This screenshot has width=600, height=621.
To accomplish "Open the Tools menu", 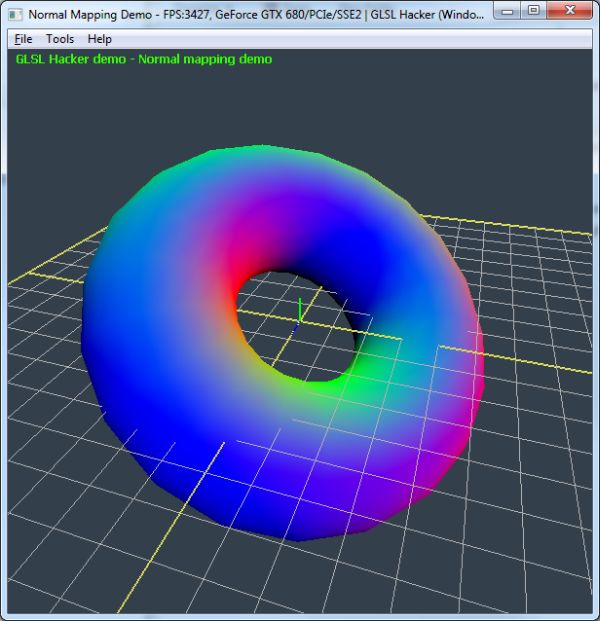I will (x=60, y=39).
